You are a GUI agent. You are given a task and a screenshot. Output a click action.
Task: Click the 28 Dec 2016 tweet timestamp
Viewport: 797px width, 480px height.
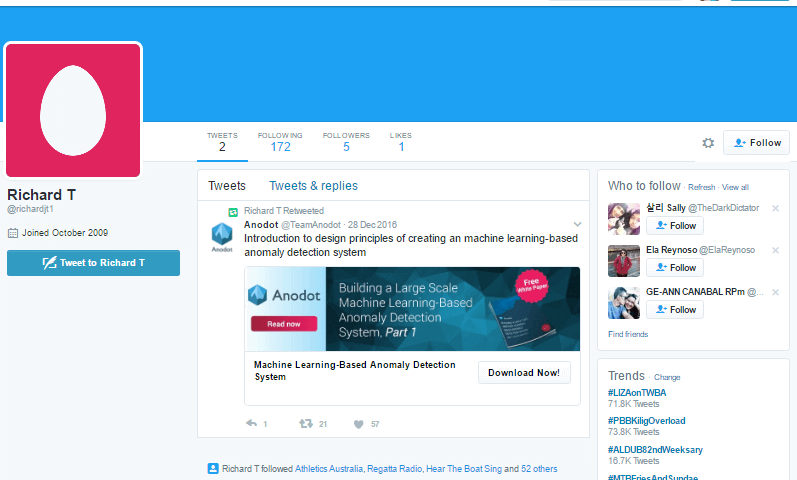tap(372, 225)
